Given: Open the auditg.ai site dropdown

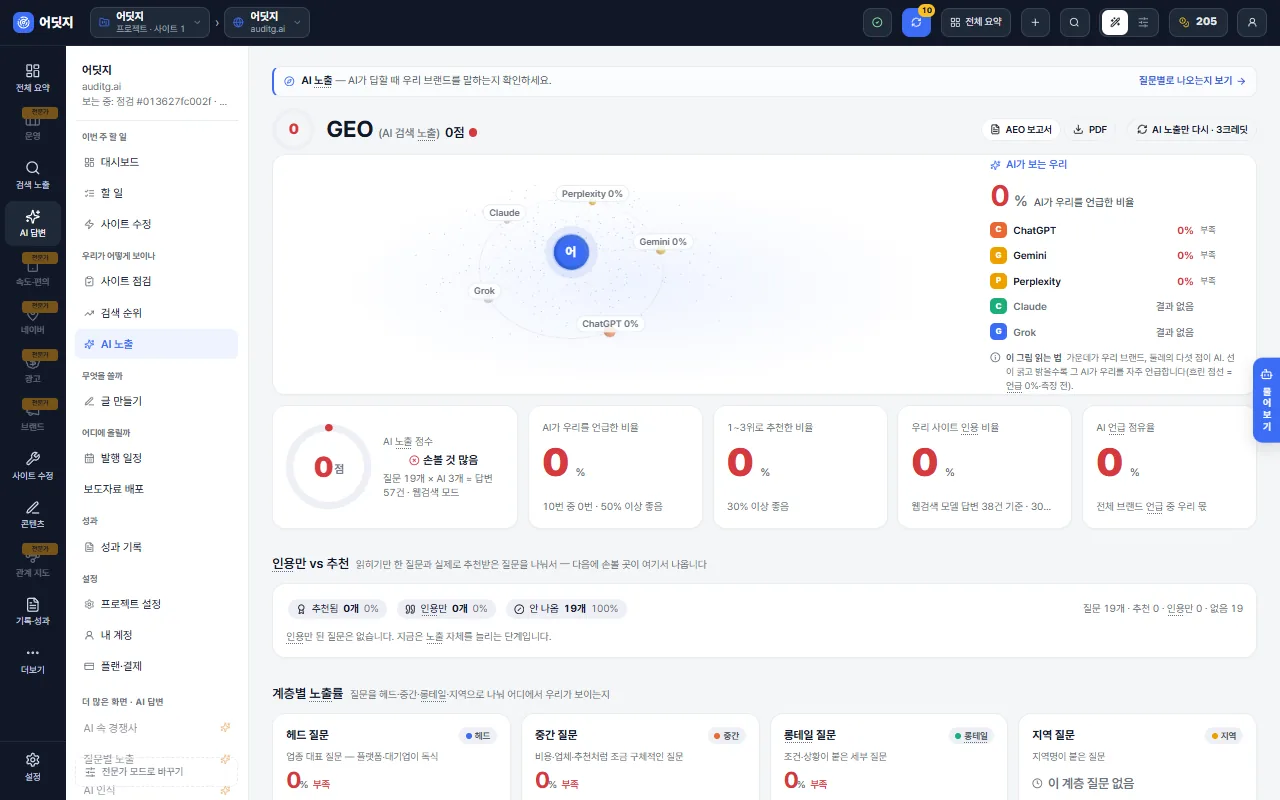Looking at the screenshot, I should (267, 22).
